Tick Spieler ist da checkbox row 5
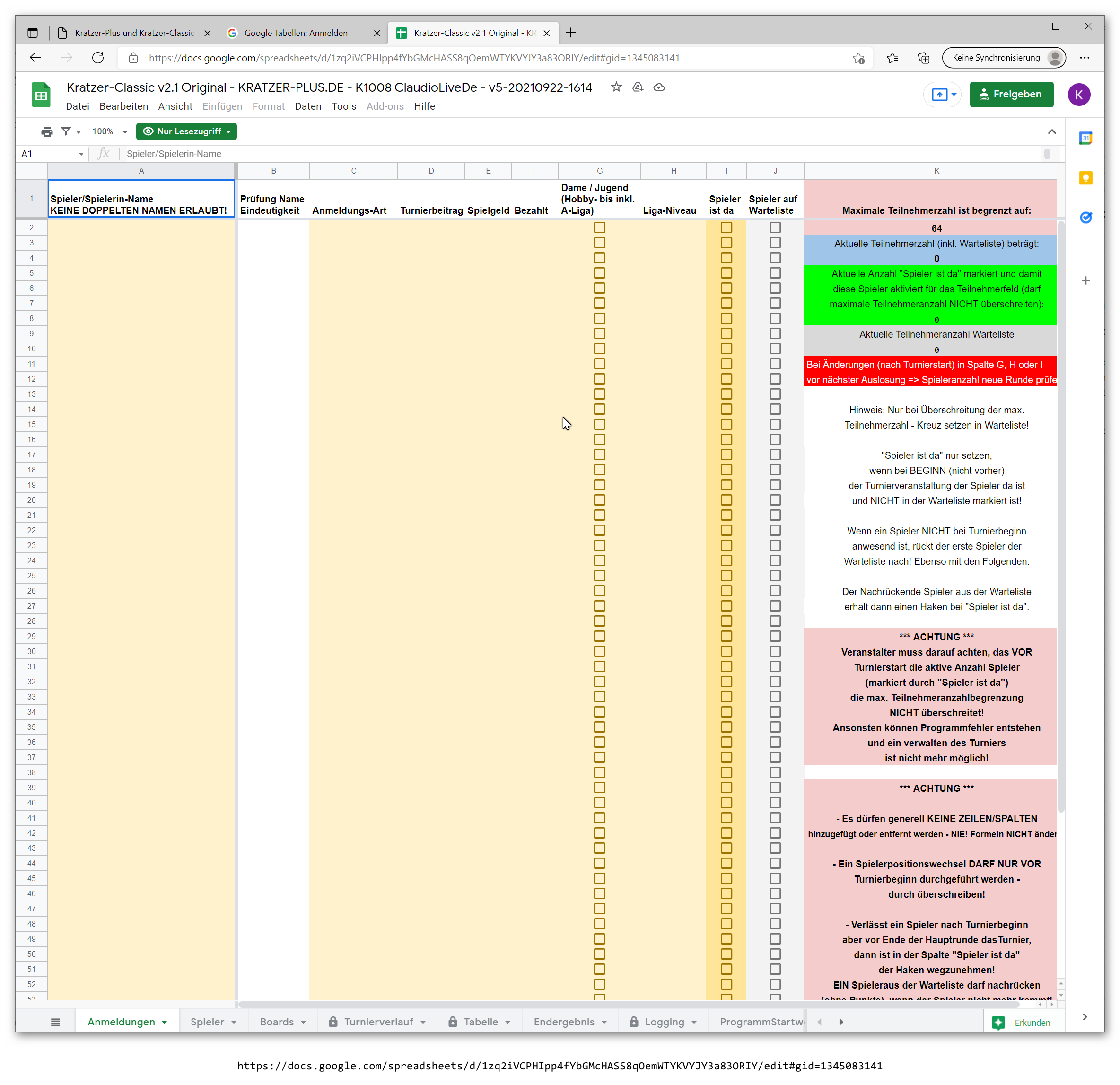This screenshot has width=1120, height=1085. point(726,273)
